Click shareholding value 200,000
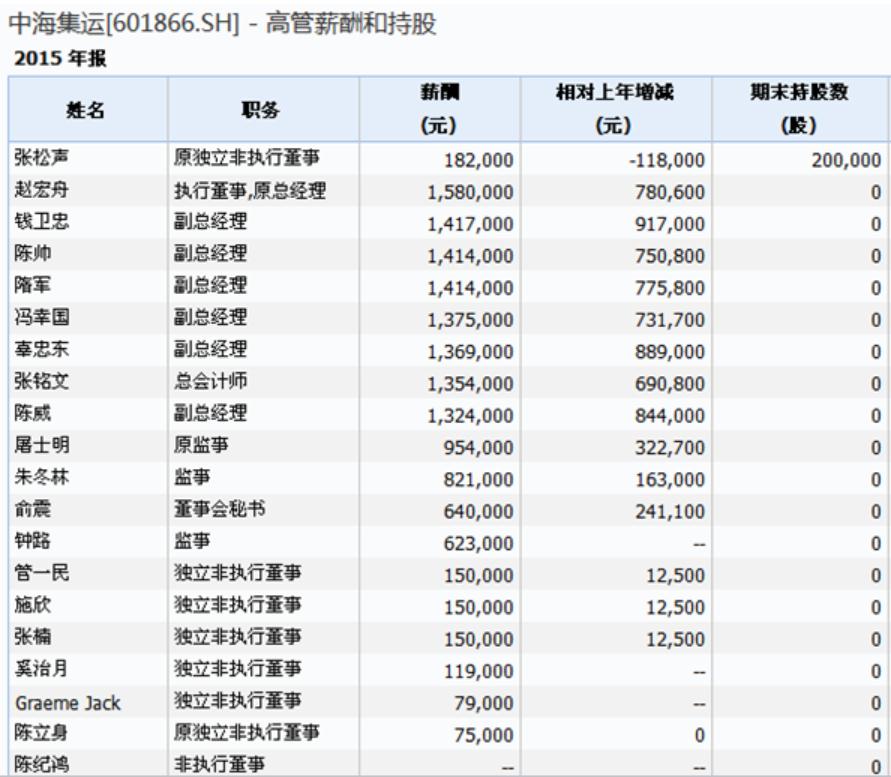891x777 pixels. pyautogui.click(x=846, y=160)
